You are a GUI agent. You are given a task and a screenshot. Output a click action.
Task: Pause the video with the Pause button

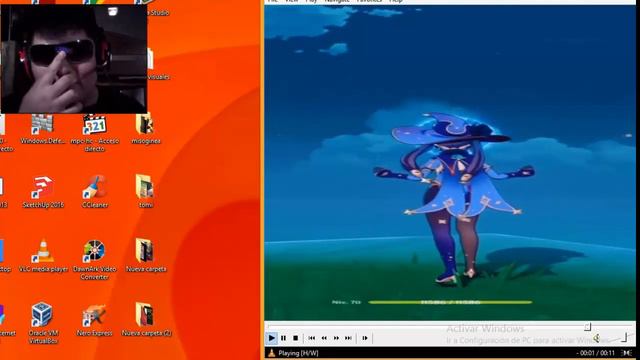pyautogui.click(x=283, y=338)
